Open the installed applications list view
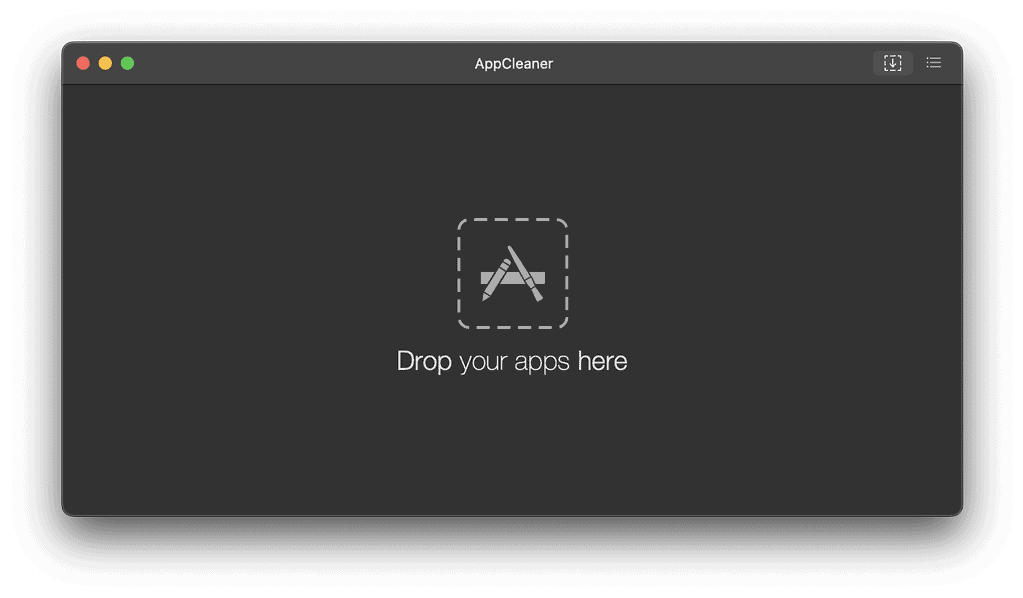1023x598 pixels. point(933,63)
